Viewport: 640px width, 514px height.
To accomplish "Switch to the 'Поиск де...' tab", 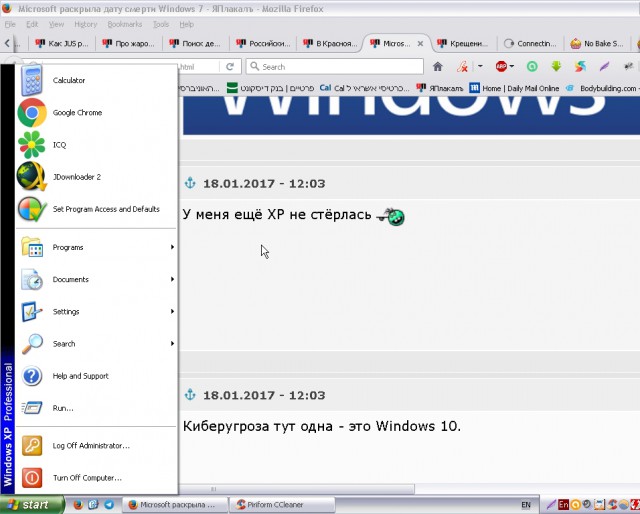I will [x=196, y=44].
